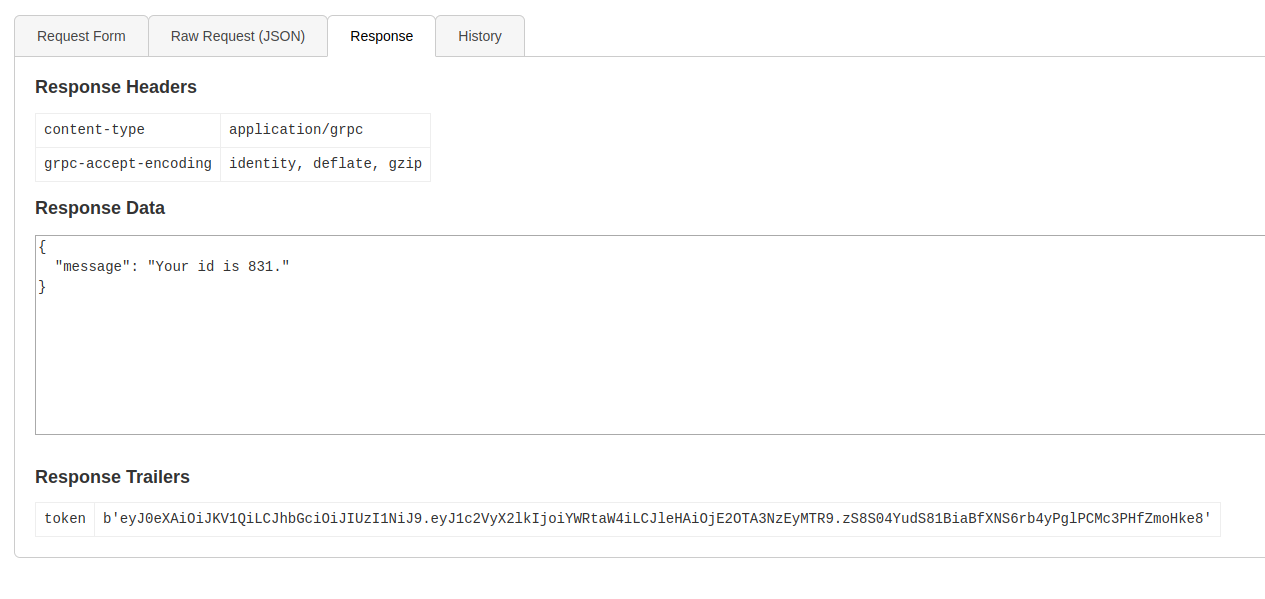The height and width of the screenshot is (599, 1265).
Task: Click the Response Data heading
Action: (100, 208)
